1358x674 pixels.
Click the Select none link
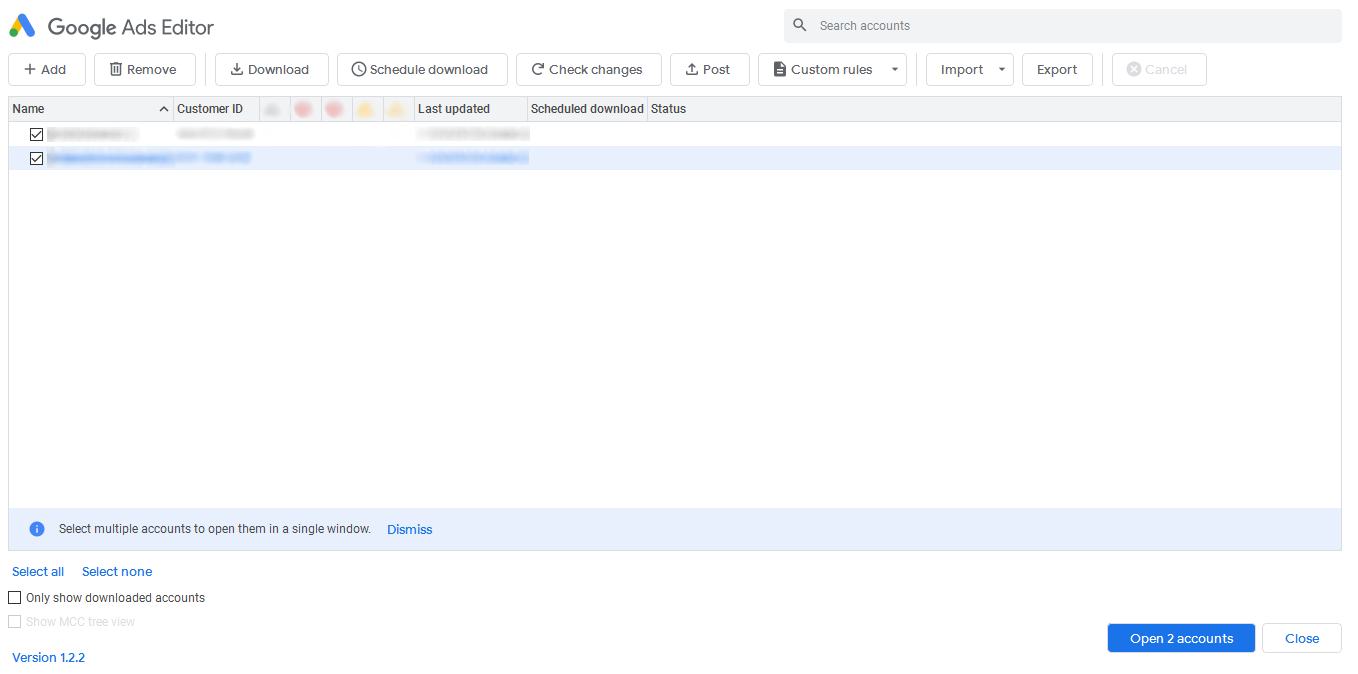(x=117, y=571)
